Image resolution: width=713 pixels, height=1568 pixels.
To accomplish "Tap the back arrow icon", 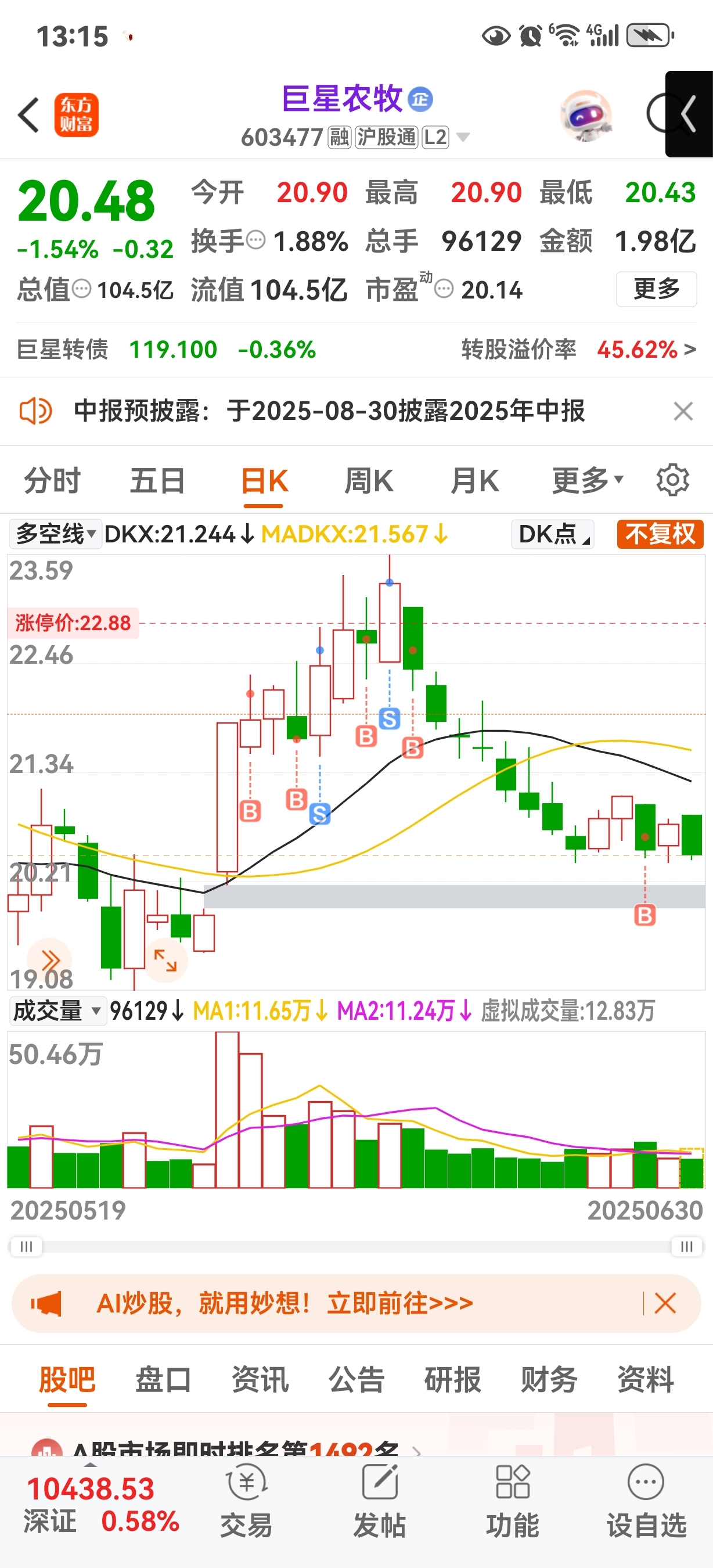I will (x=28, y=114).
